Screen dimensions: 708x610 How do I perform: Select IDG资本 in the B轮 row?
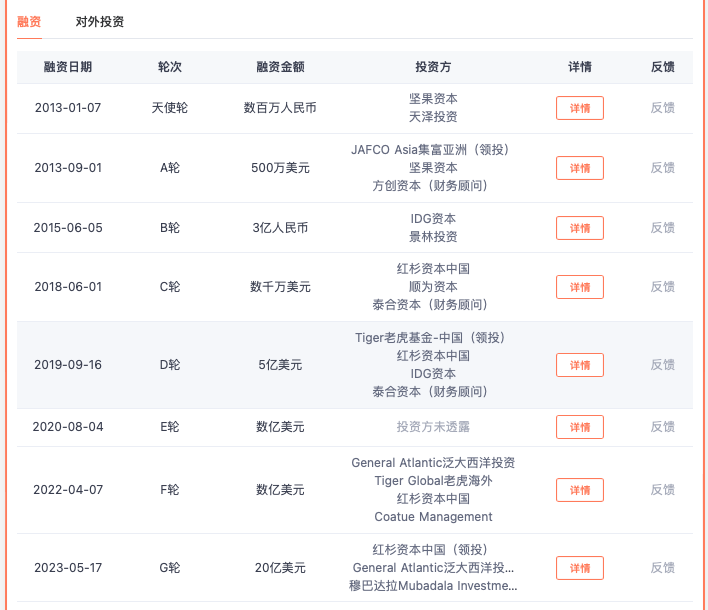[433, 219]
